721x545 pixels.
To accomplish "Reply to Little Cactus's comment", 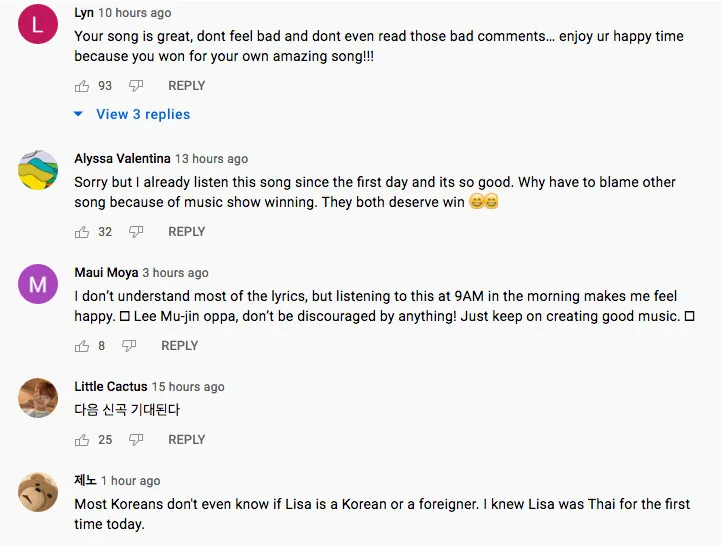I will point(186,440).
